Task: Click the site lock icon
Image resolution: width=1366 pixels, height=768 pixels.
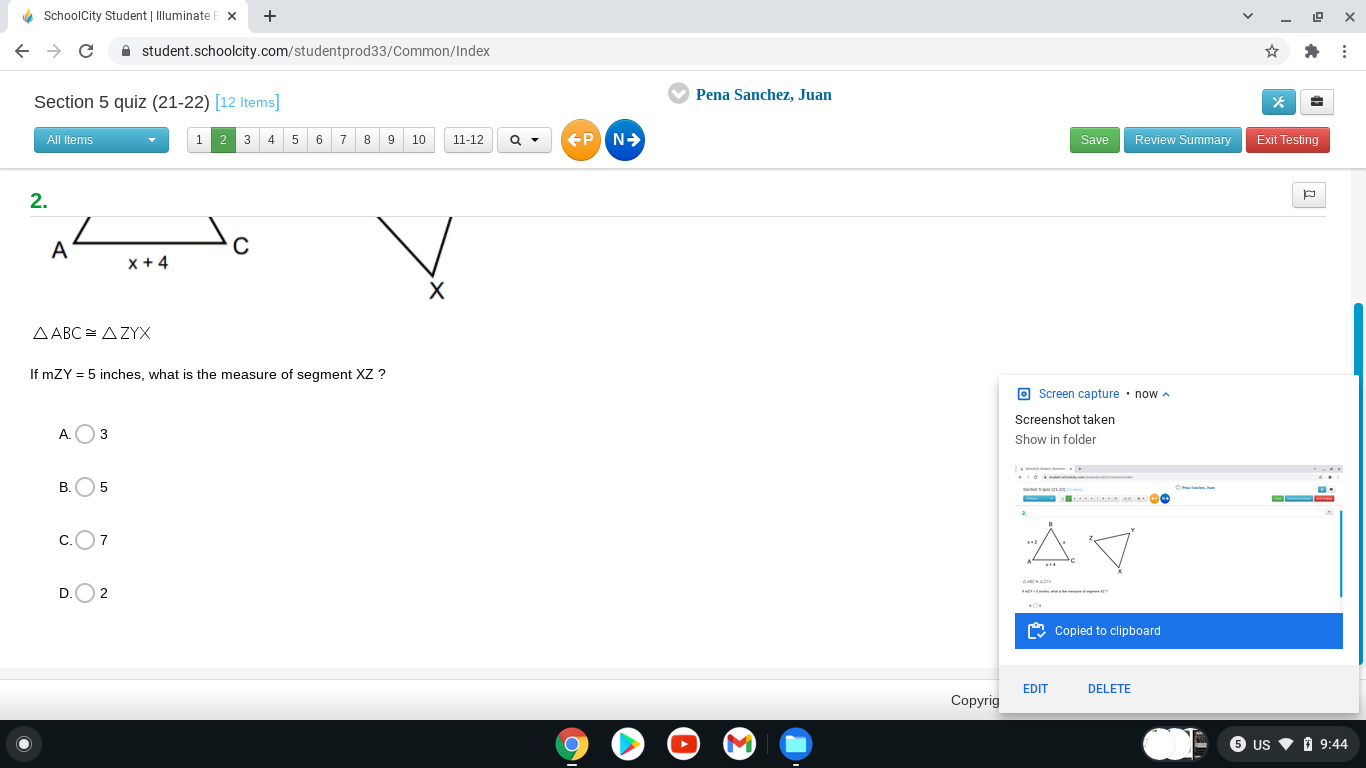Action: (x=126, y=51)
